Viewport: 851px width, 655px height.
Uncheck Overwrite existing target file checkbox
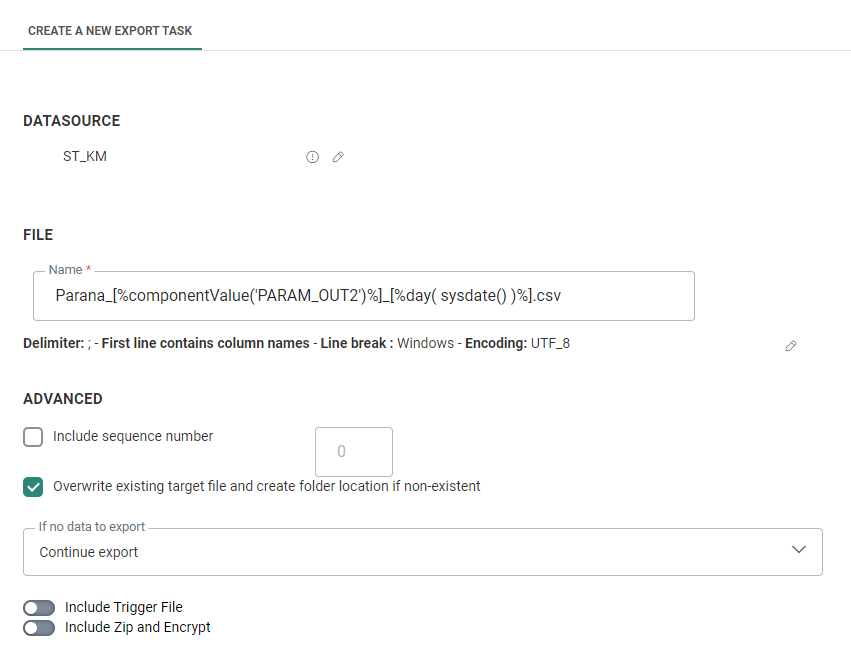coord(33,487)
